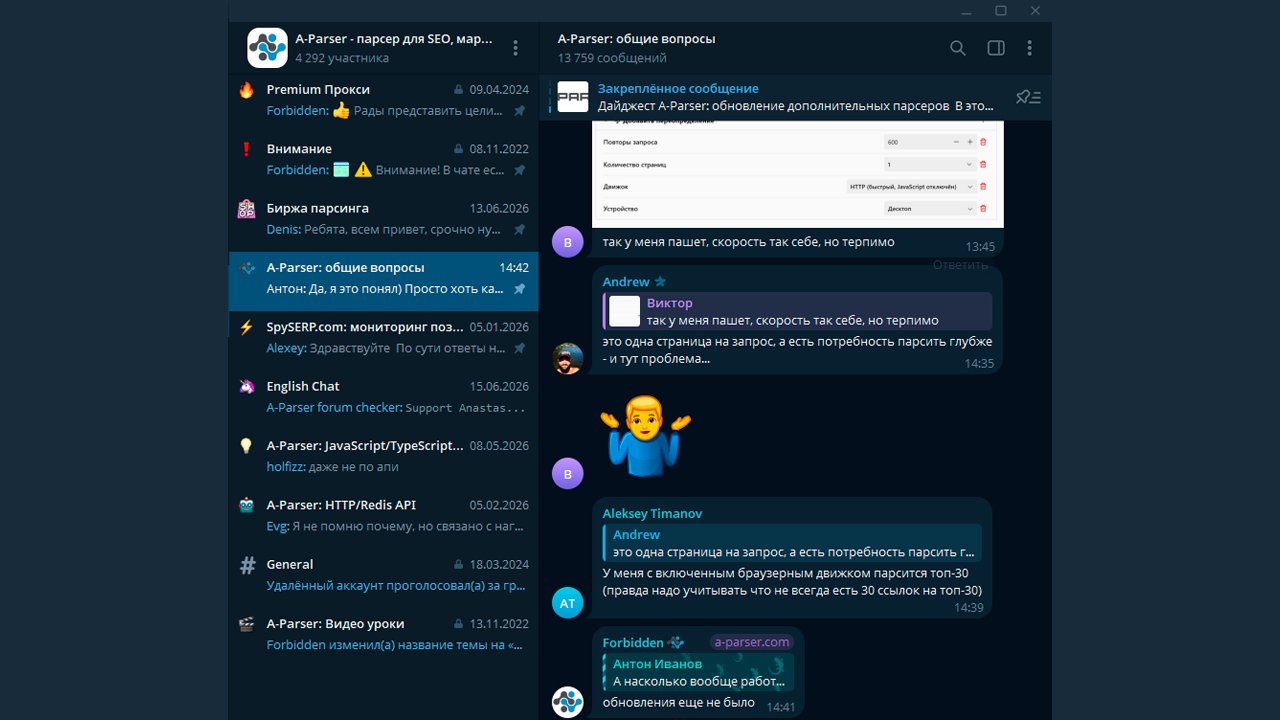Click the 14:39 timestamp of Aleksey's message
Image resolution: width=1280 pixels, height=720 pixels.
click(968, 607)
